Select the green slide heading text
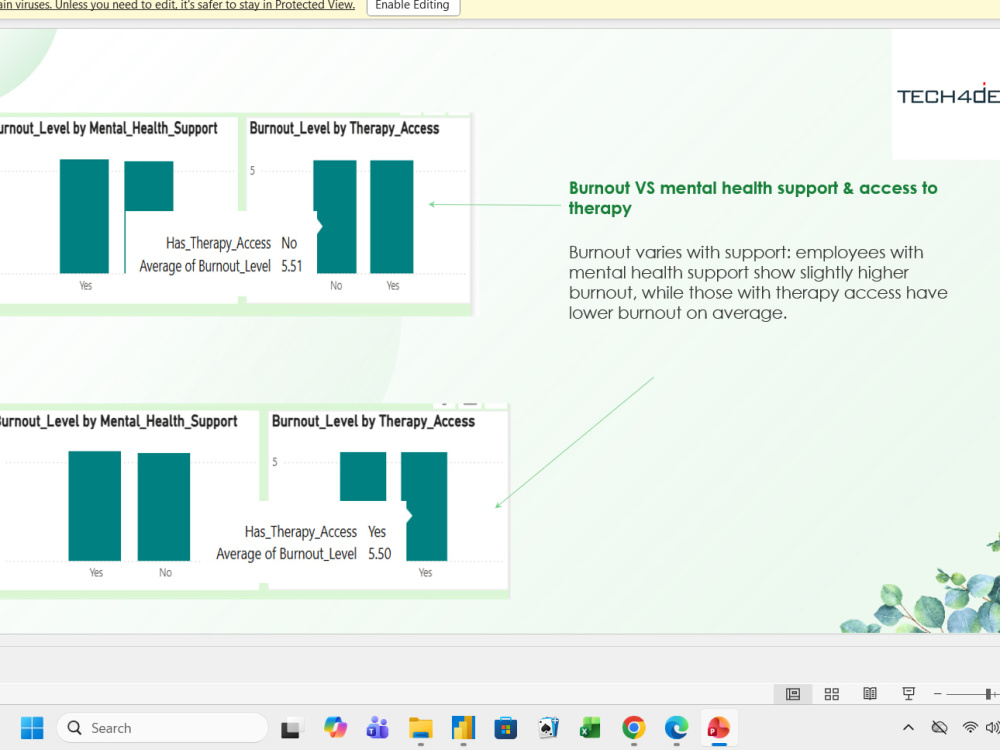Screen dimensions: 1000x750 [x=753, y=198]
